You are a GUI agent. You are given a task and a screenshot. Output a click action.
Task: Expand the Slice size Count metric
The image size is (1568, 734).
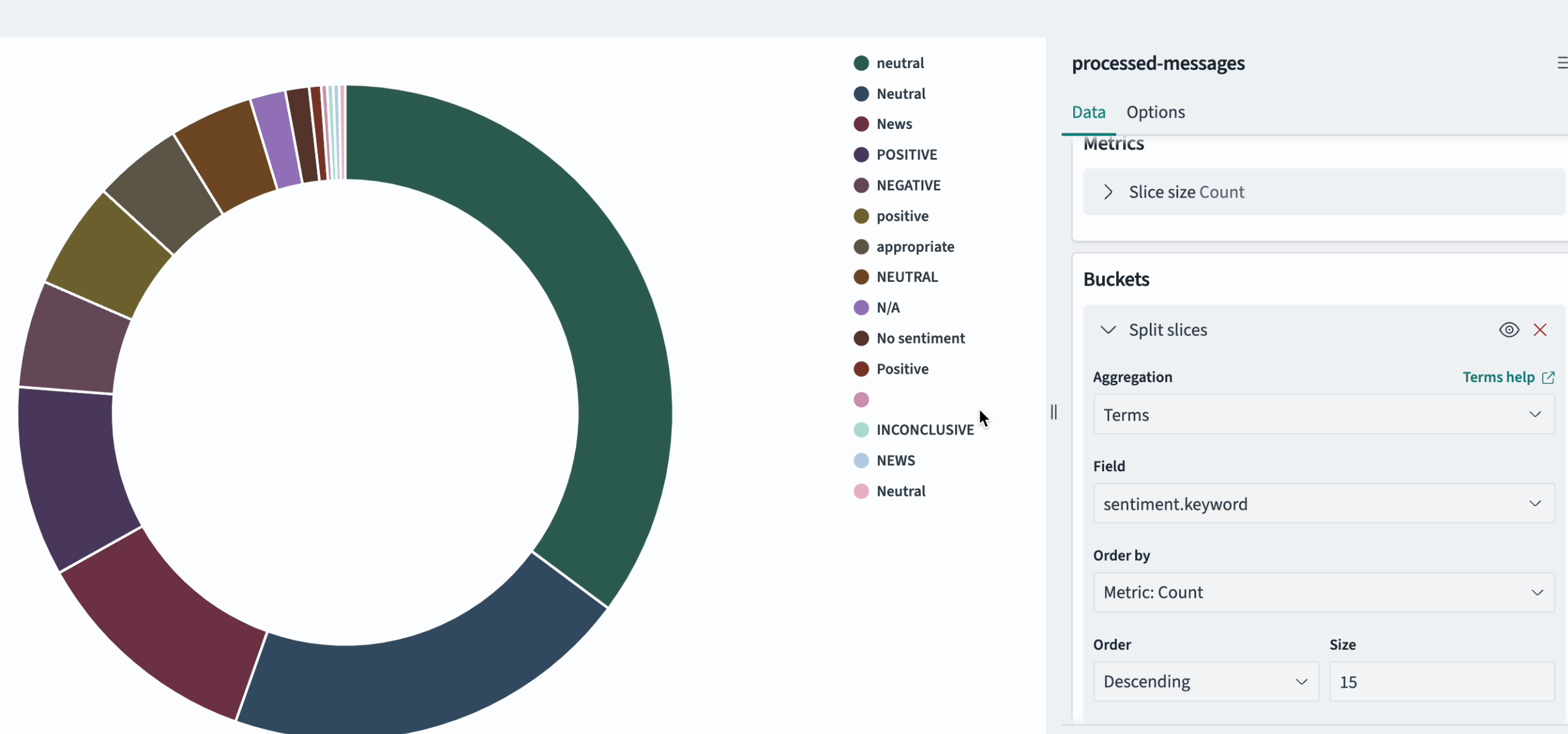(x=1108, y=192)
